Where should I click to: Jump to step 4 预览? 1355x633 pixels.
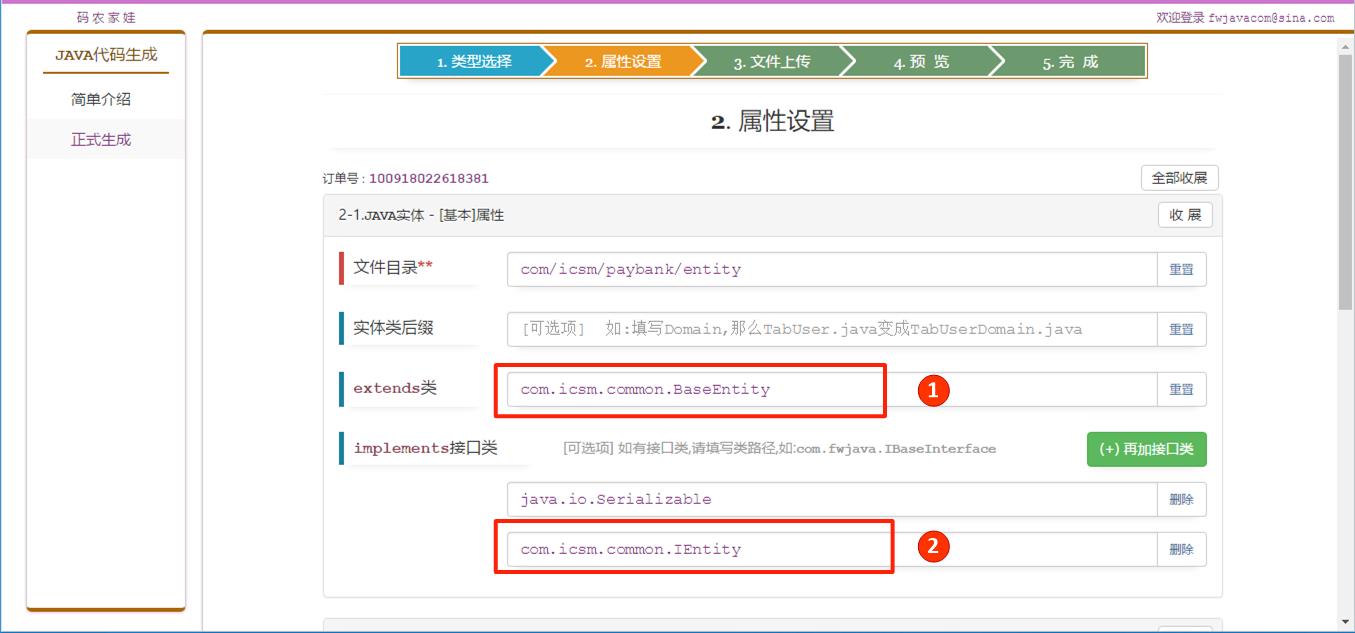tap(921, 61)
